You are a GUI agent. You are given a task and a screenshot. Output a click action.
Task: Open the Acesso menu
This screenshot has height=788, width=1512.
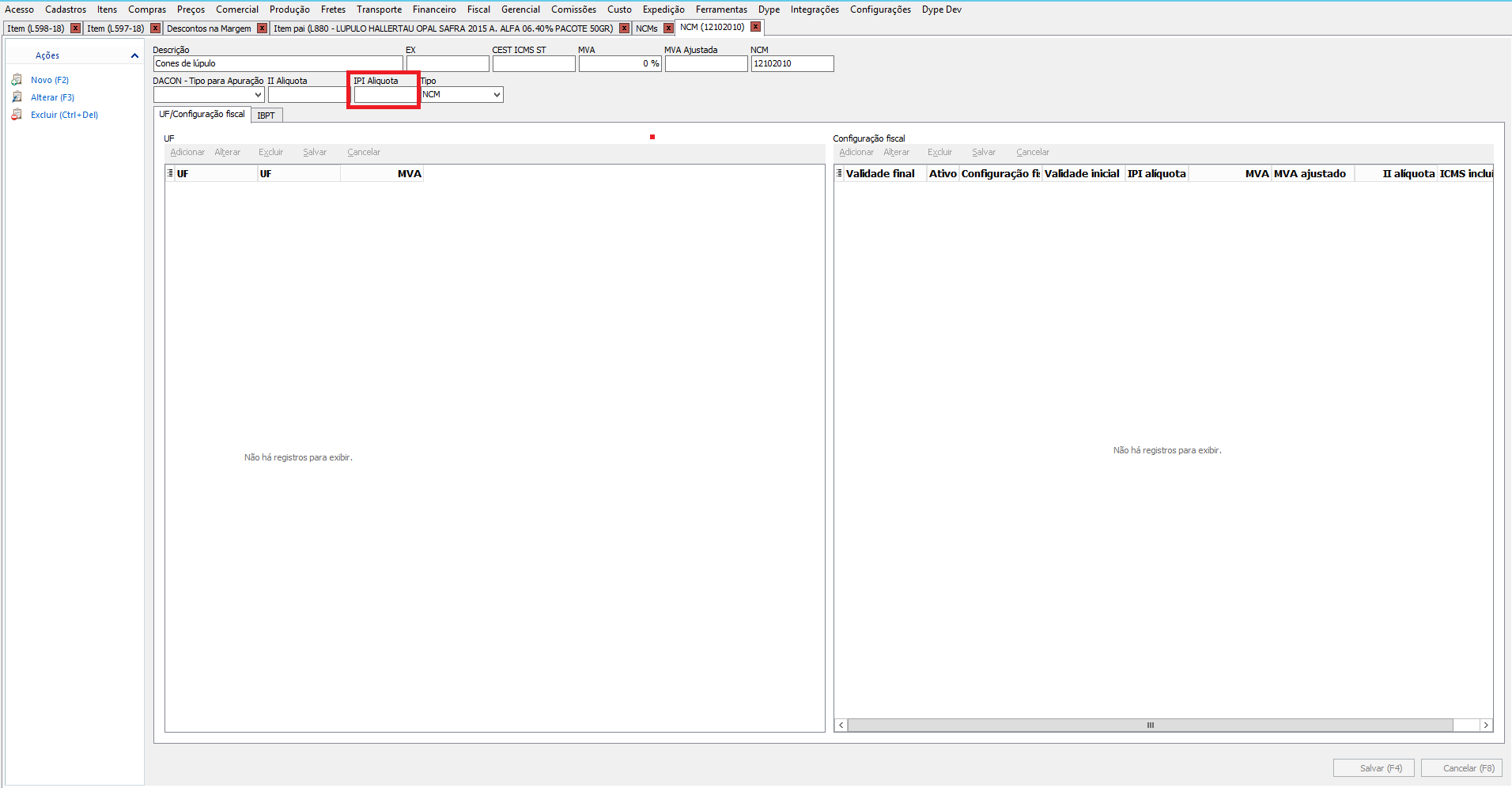click(x=19, y=9)
